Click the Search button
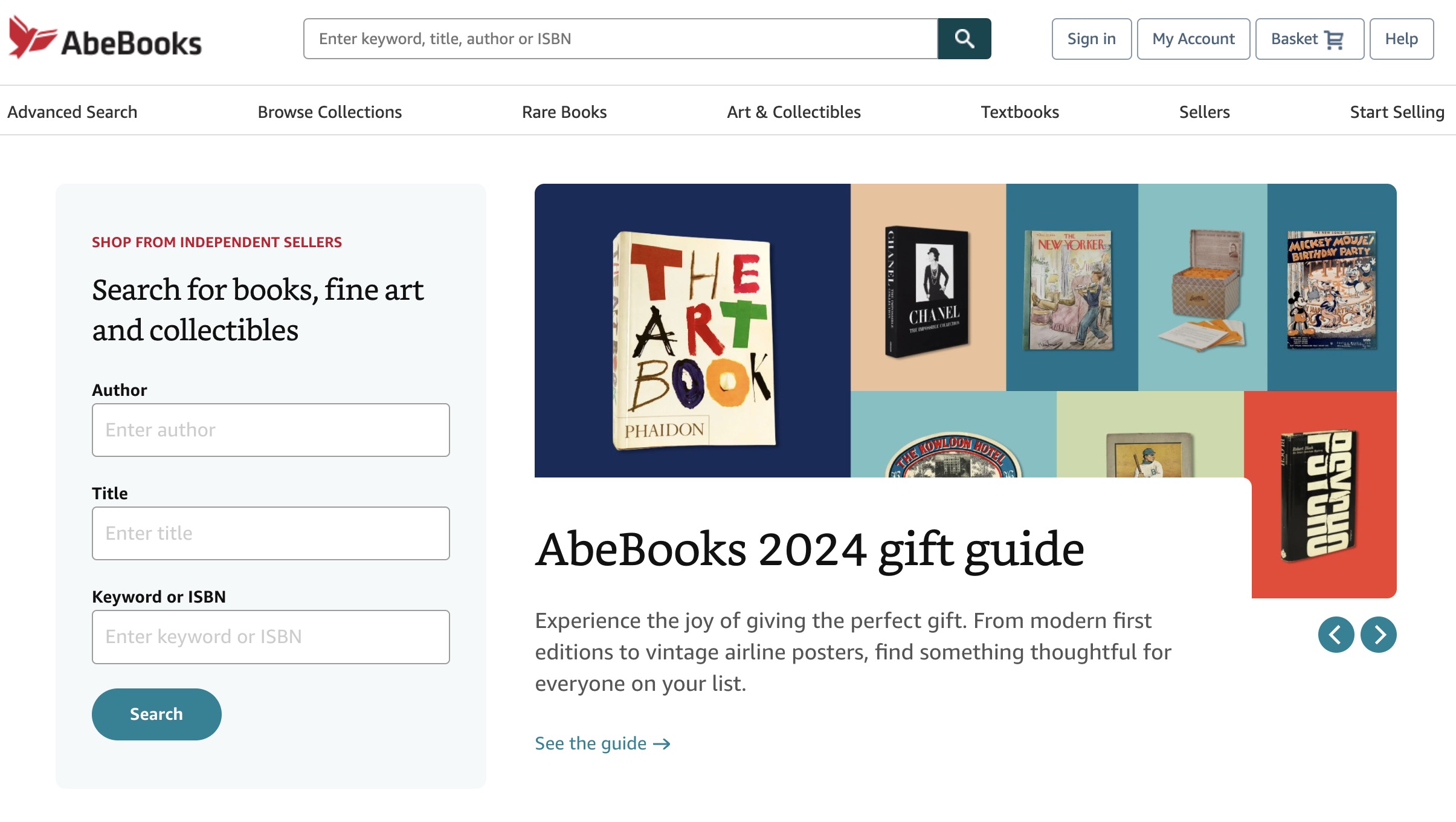This screenshot has height=822, width=1456. pyautogui.click(x=156, y=714)
